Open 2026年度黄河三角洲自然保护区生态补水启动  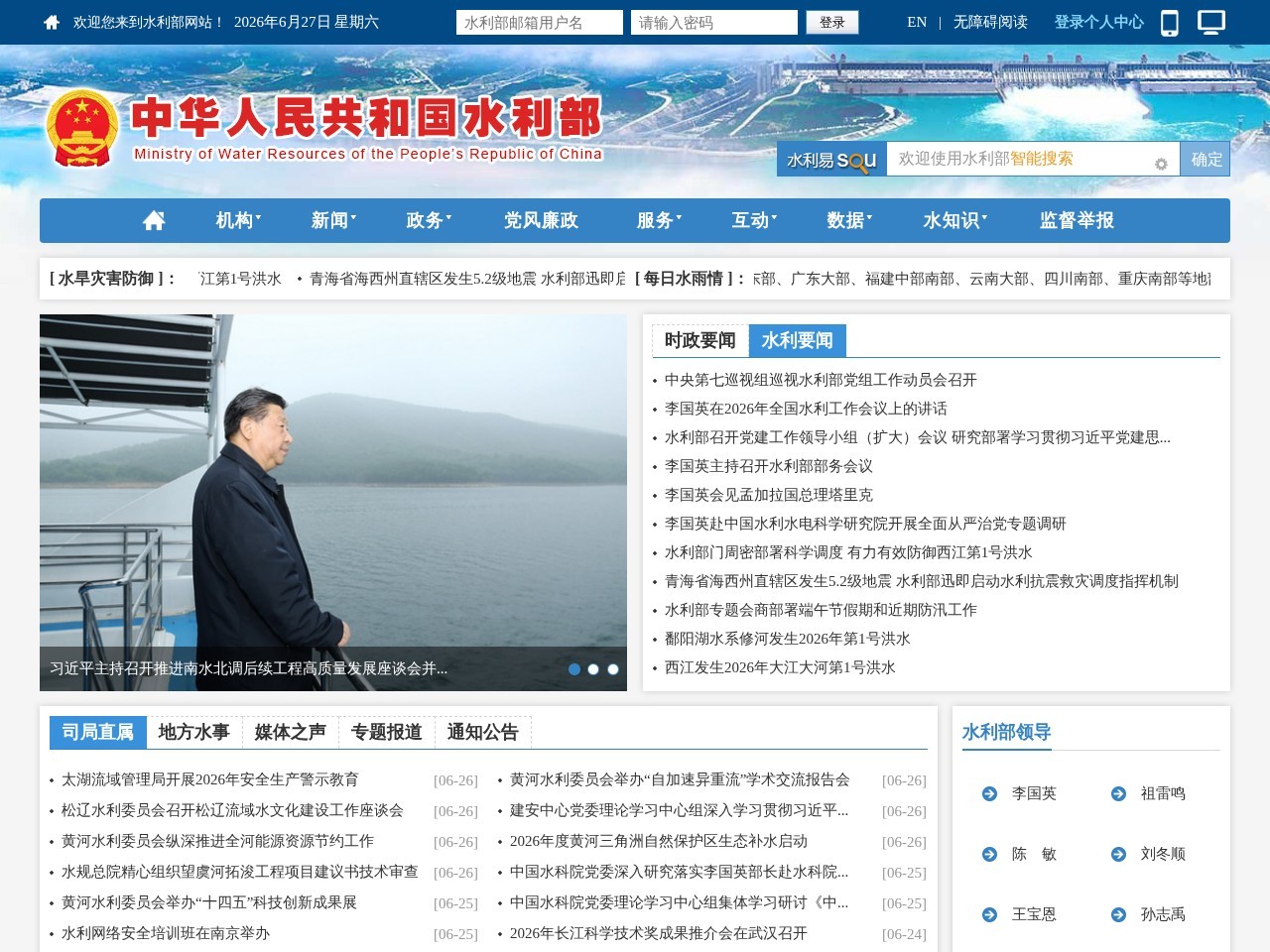click(659, 841)
